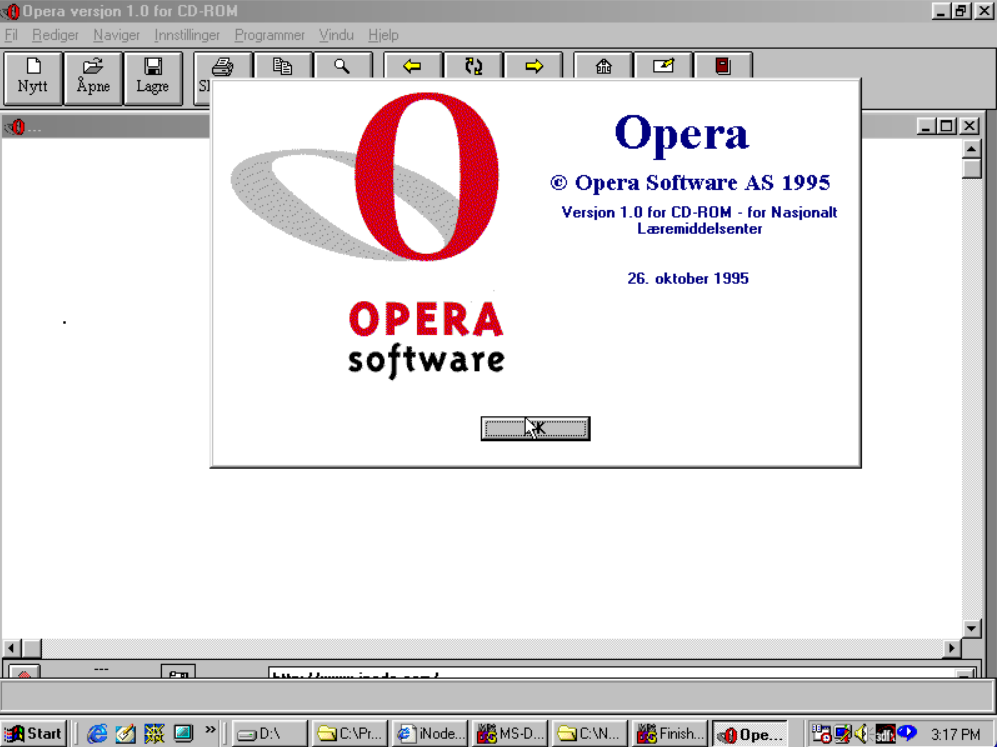
Task: Launch Internet Explorer from quick launch
Action: 97,733
